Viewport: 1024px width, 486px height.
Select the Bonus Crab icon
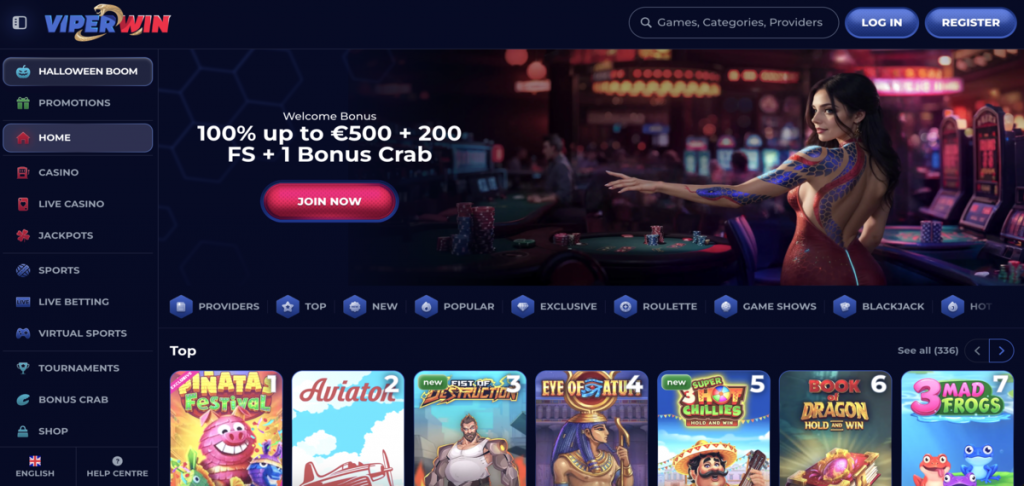[x=24, y=399]
